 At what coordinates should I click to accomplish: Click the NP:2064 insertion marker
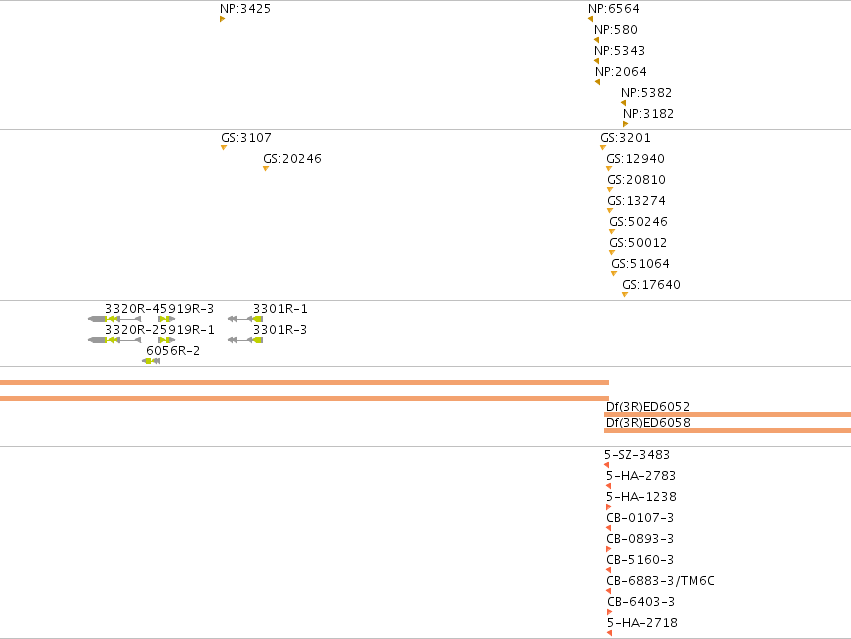tap(598, 82)
